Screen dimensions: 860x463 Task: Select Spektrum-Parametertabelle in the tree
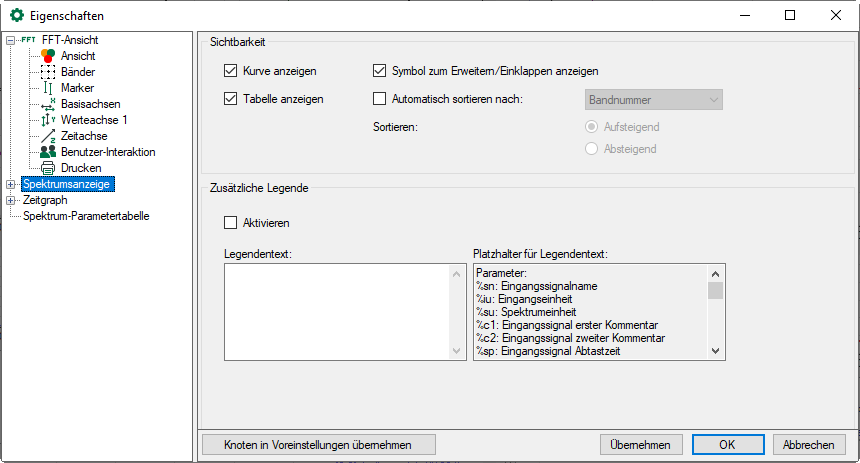[x=86, y=216]
